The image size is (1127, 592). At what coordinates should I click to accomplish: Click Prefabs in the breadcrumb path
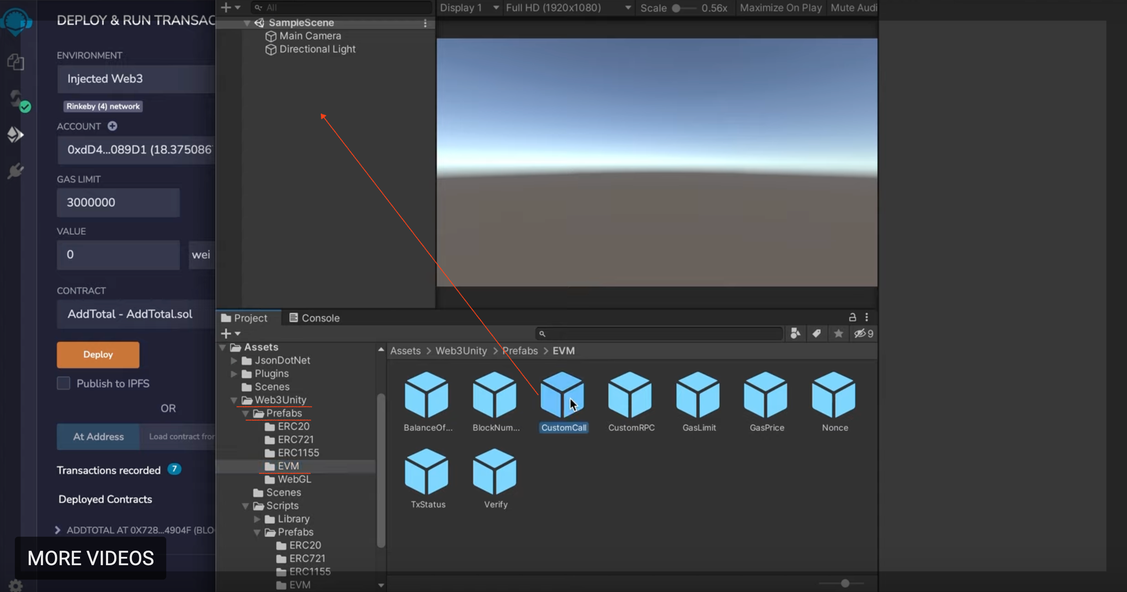[x=520, y=351]
